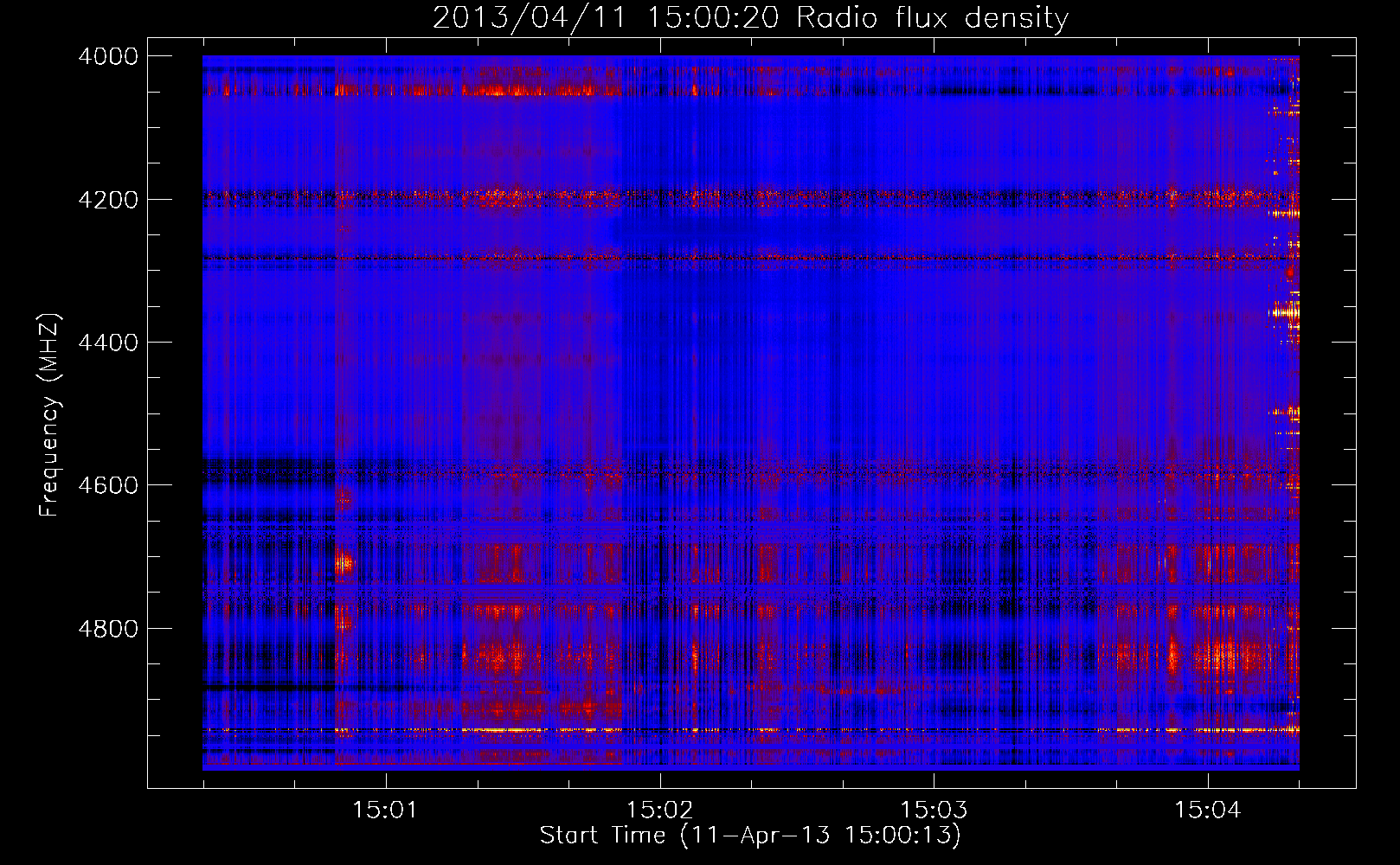Click the '4200' frequency axis label

point(108,200)
